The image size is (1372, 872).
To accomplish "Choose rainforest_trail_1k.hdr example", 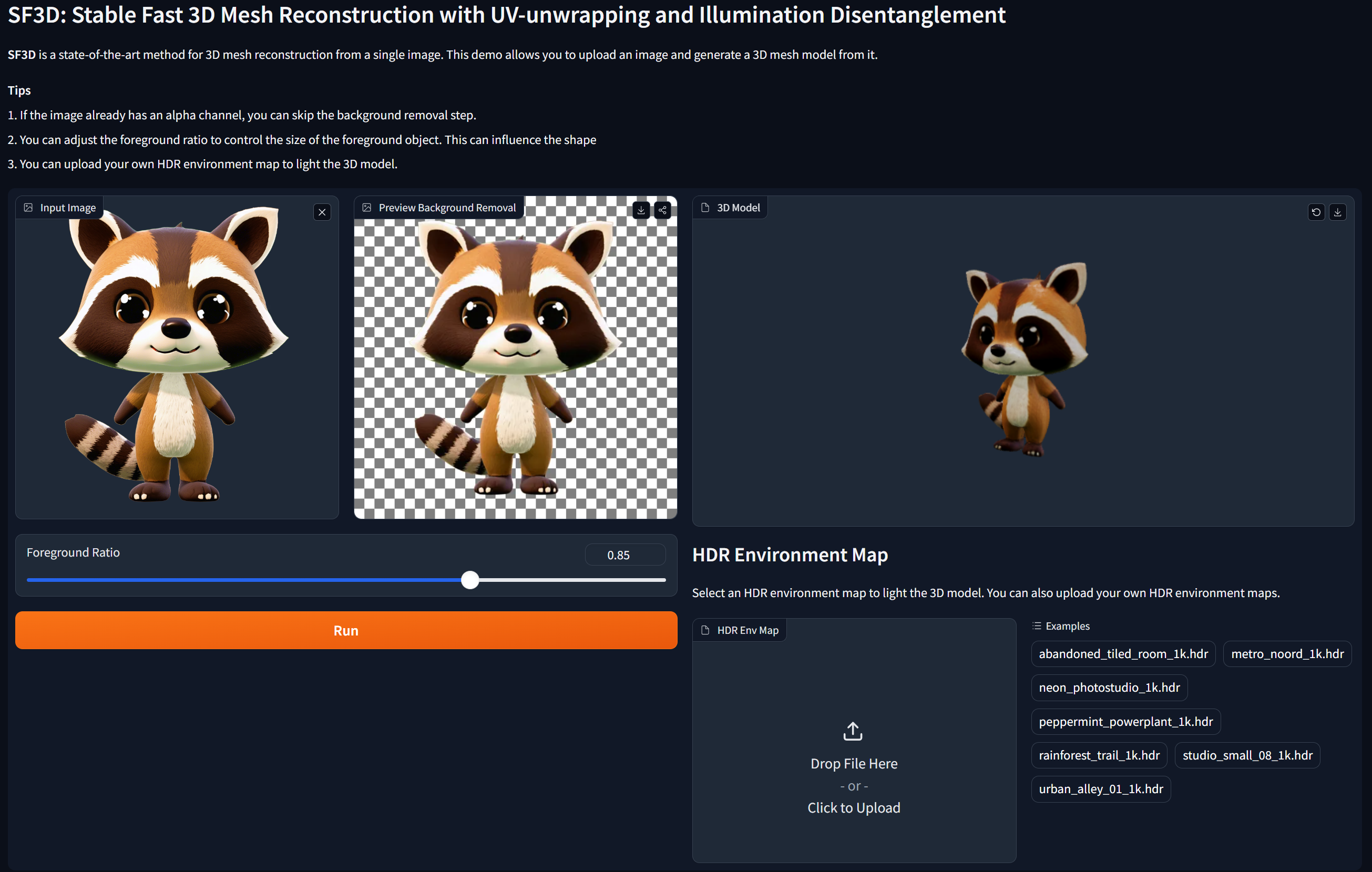I will (1099, 755).
